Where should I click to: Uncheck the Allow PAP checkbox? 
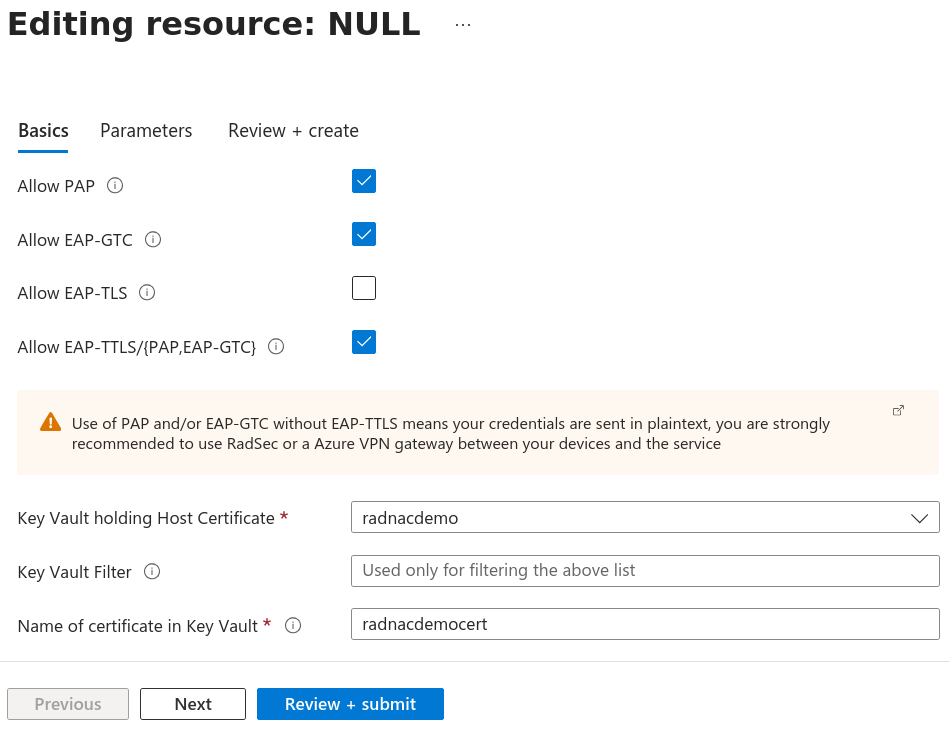[363, 181]
